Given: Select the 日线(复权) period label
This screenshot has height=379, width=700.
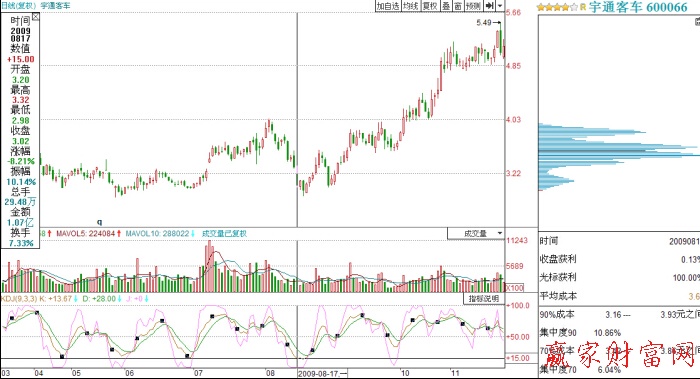Looking at the screenshot, I should tap(18, 6).
